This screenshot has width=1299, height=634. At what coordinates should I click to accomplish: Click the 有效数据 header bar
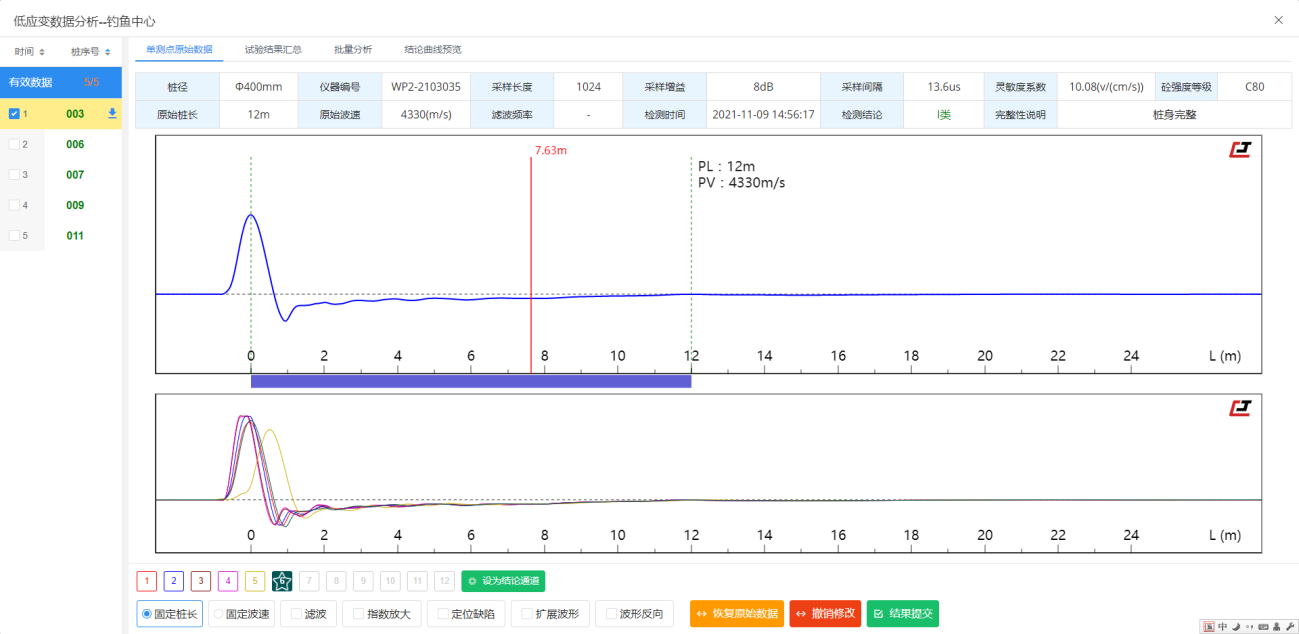pyautogui.click(x=61, y=82)
